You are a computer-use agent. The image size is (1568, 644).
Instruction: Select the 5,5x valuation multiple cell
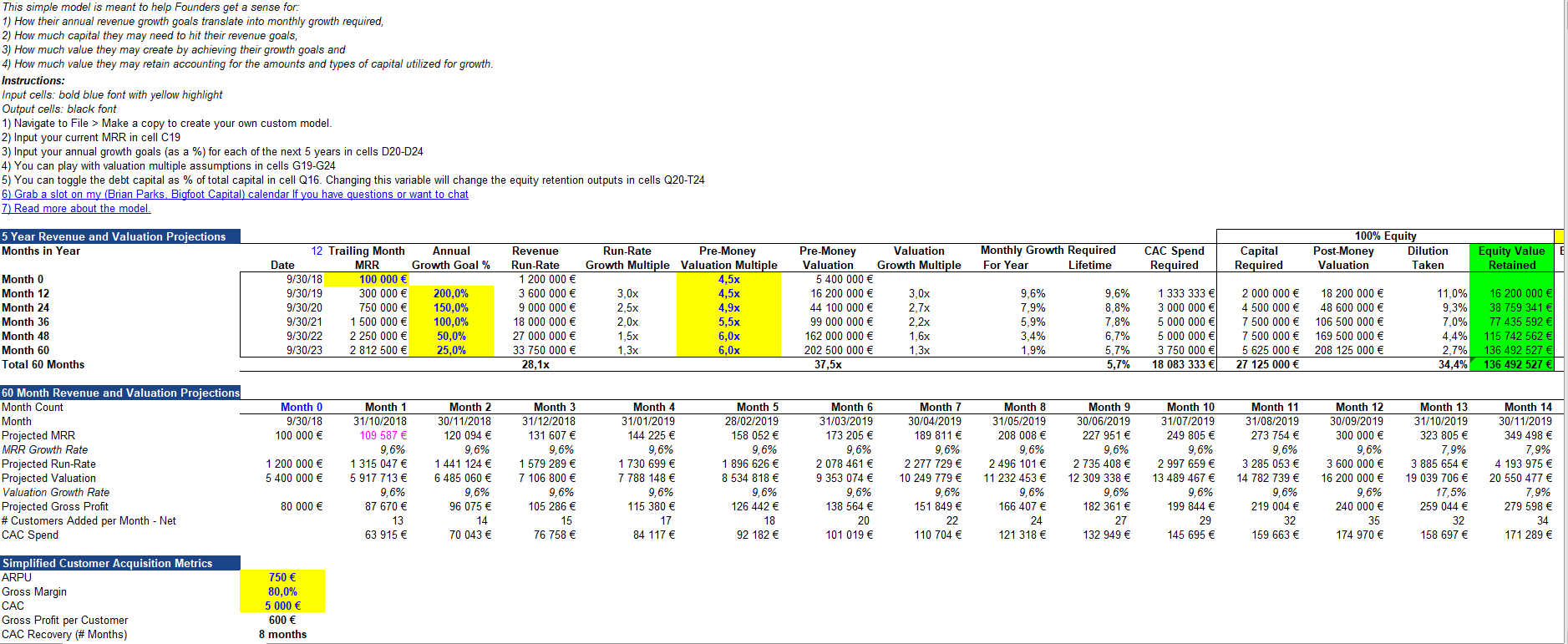tap(728, 322)
